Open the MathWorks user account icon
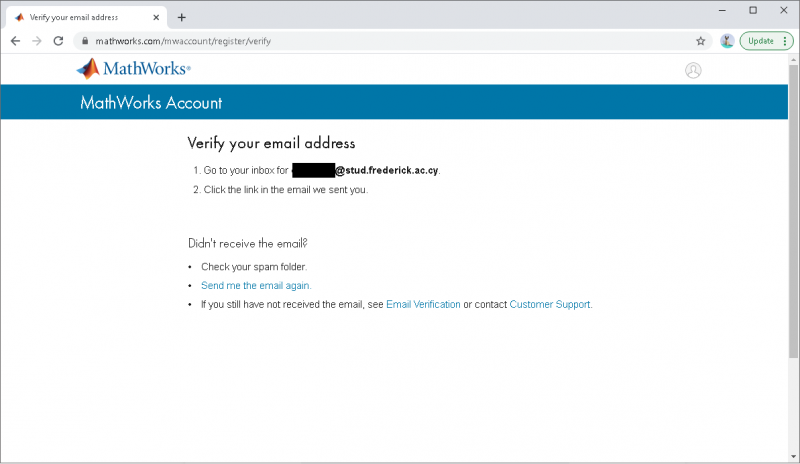This screenshot has width=800, height=464. pos(693,70)
